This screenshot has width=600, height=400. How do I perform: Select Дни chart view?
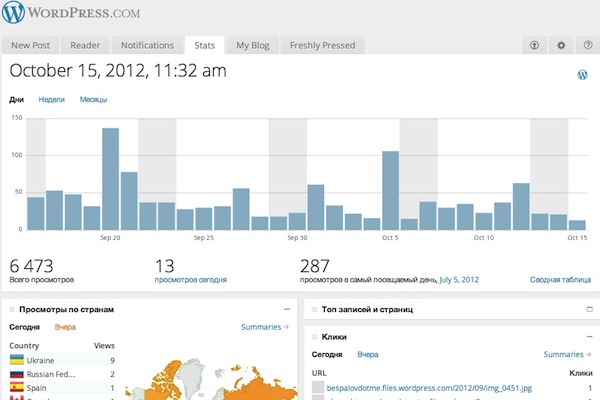[x=17, y=100]
